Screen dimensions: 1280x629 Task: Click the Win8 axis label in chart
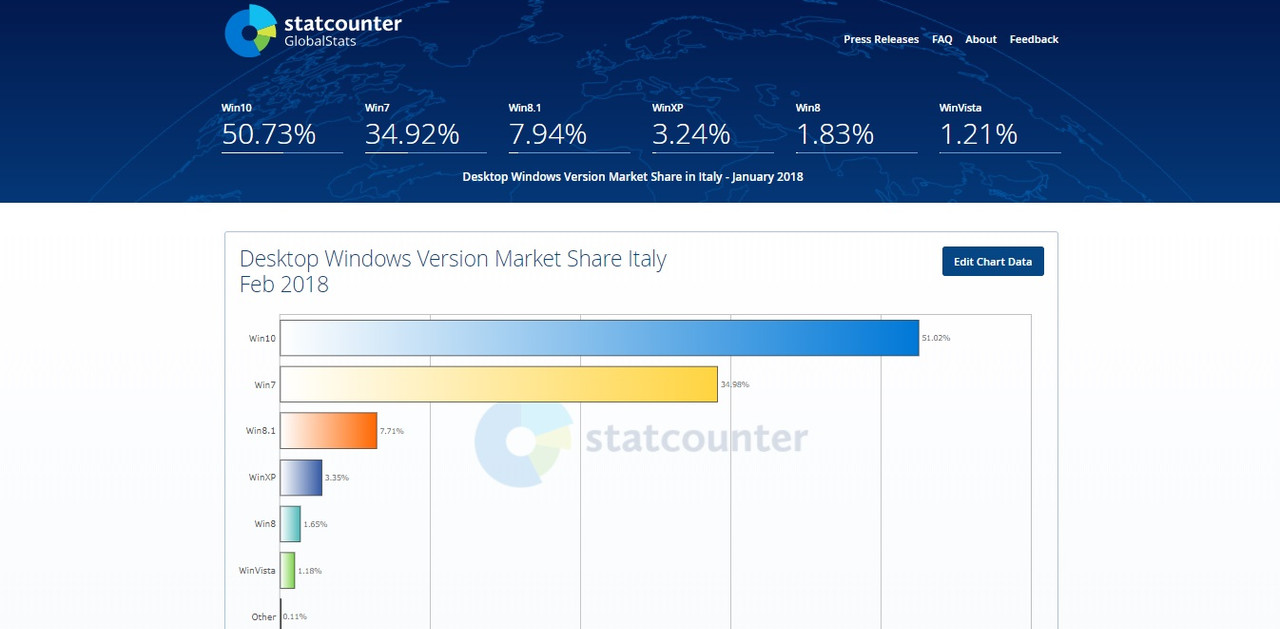(265, 524)
